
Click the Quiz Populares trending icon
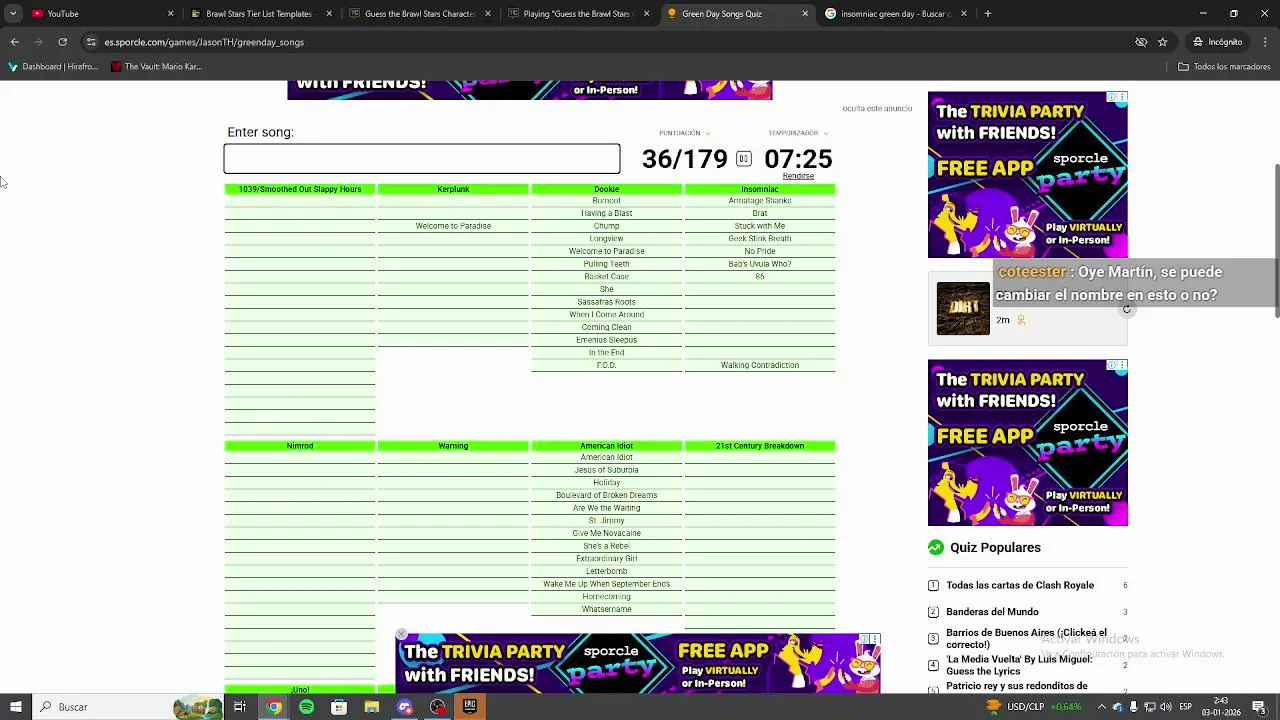coord(935,547)
